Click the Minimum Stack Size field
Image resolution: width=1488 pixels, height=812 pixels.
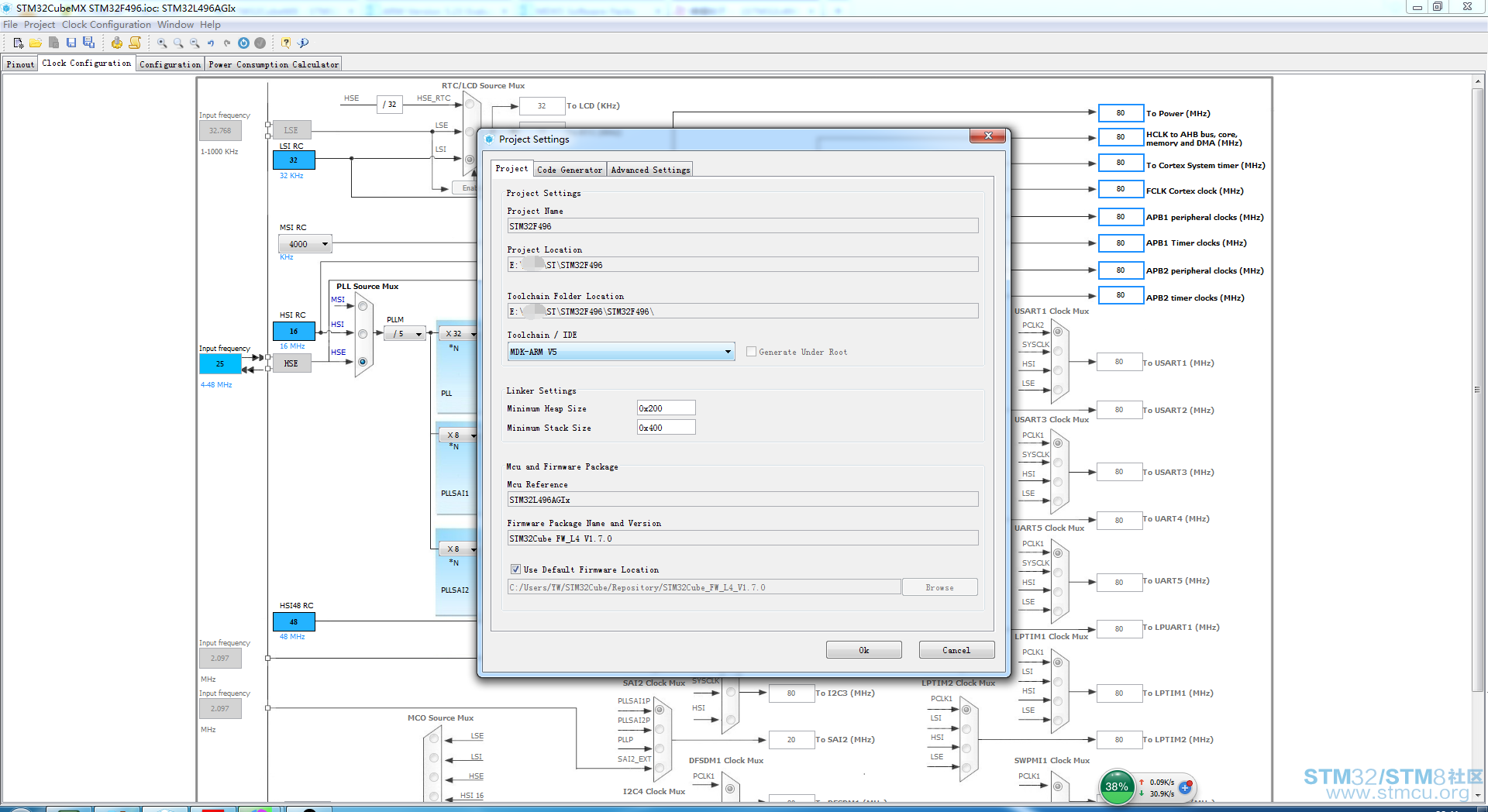[x=666, y=428]
